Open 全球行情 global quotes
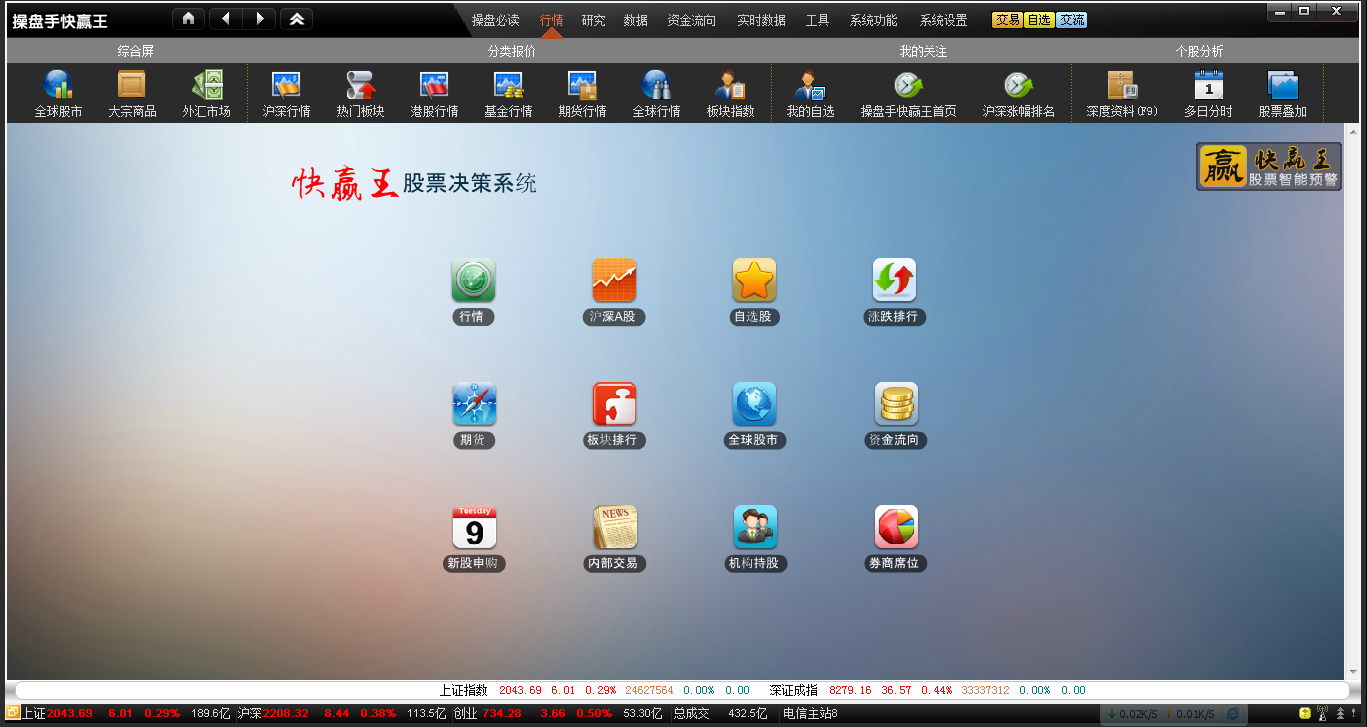This screenshot has height=727, width=1367. point(656,94)
